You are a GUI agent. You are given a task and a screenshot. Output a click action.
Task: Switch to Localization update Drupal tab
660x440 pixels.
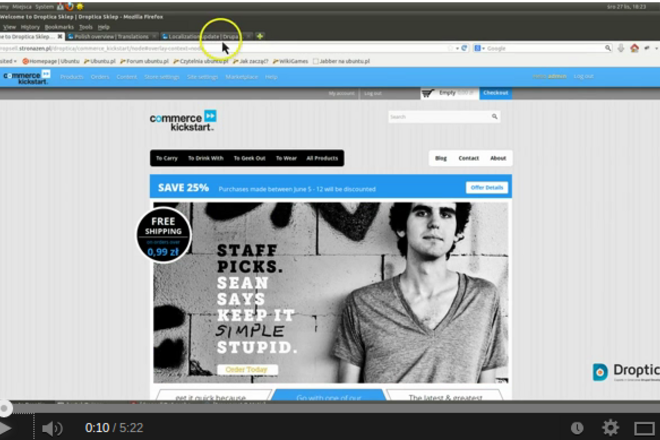[x=206, y=37]
